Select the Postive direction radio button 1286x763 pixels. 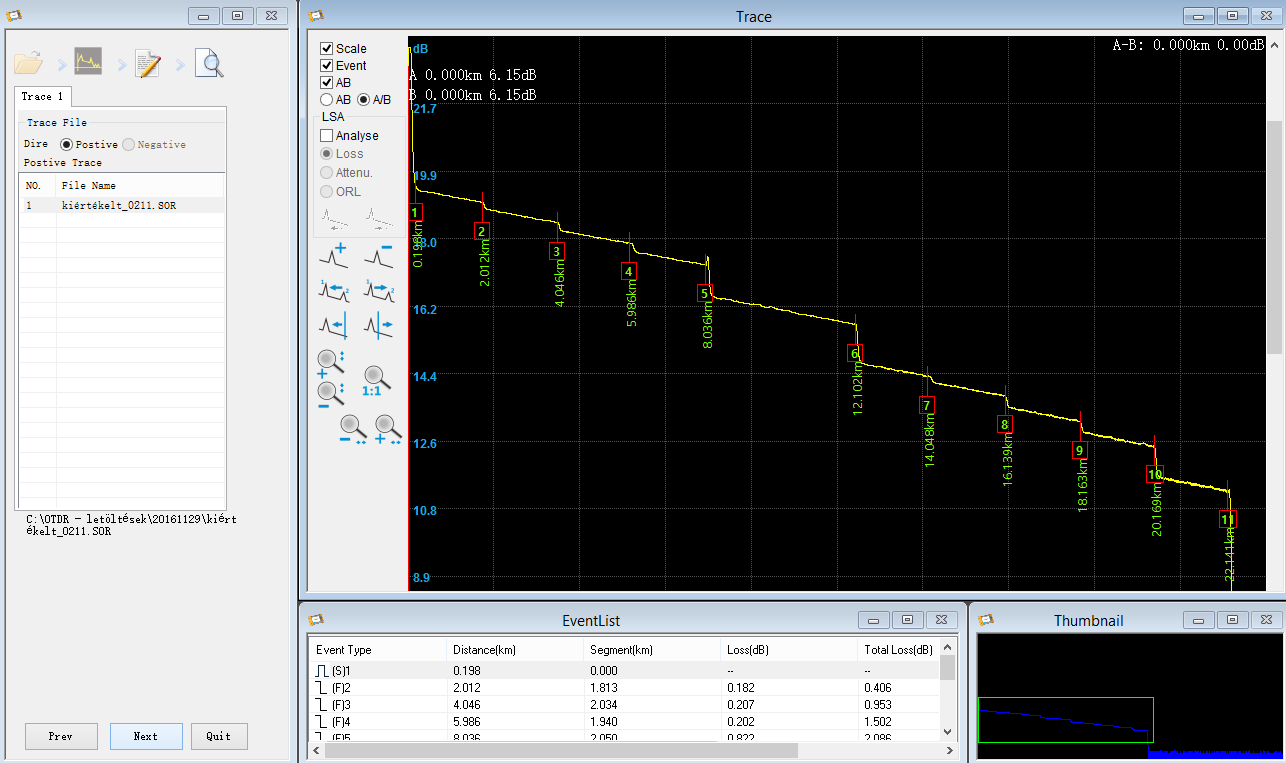point(66,144)
